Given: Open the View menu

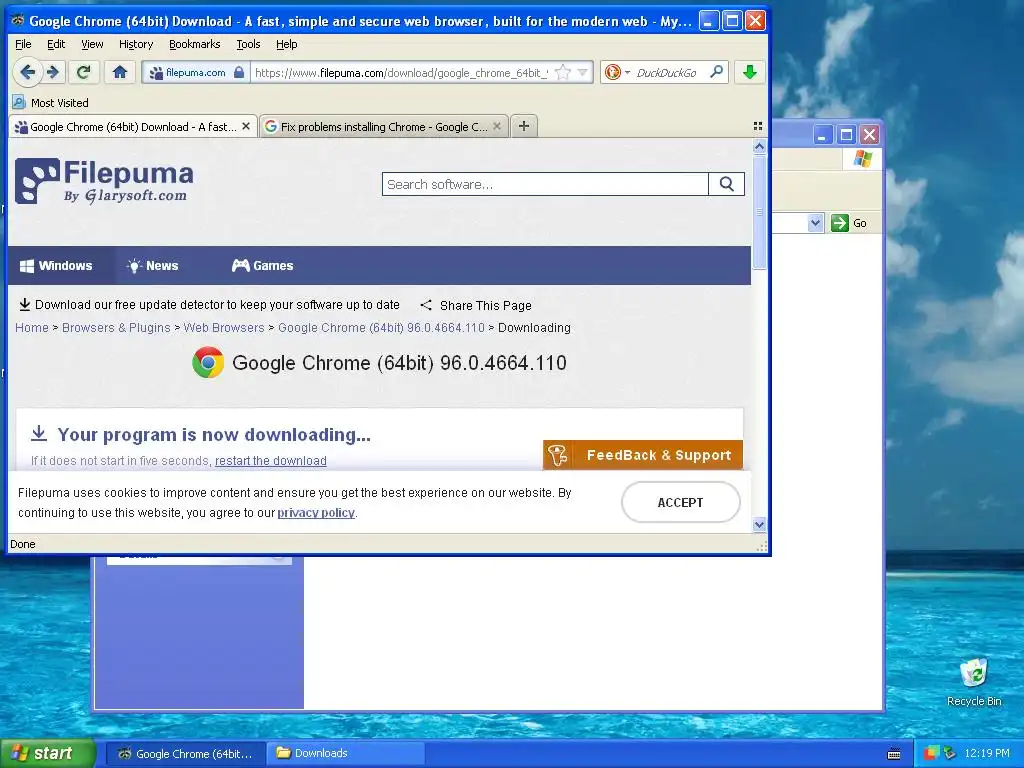Looking at the screenshot, I should (92, 44).
